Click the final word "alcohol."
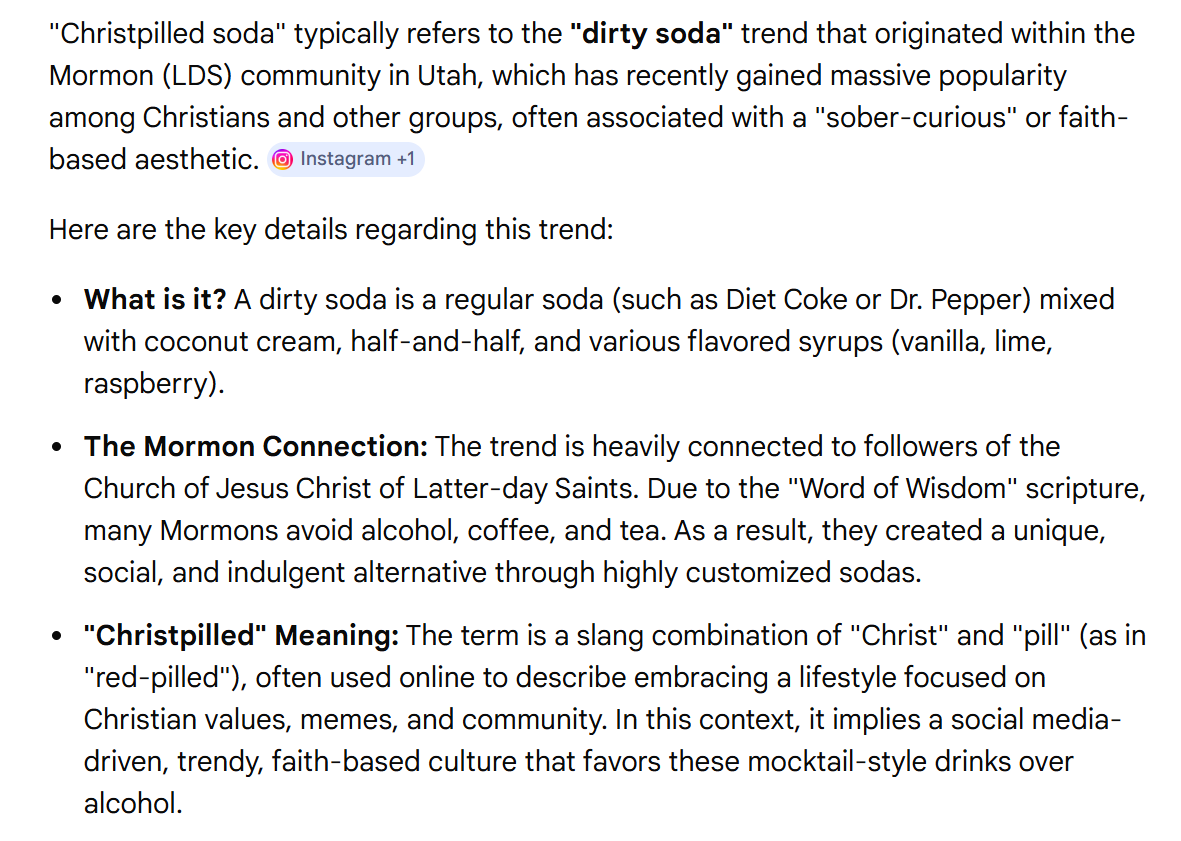This screenshot has height=841, width=1181. pos(133,803)
